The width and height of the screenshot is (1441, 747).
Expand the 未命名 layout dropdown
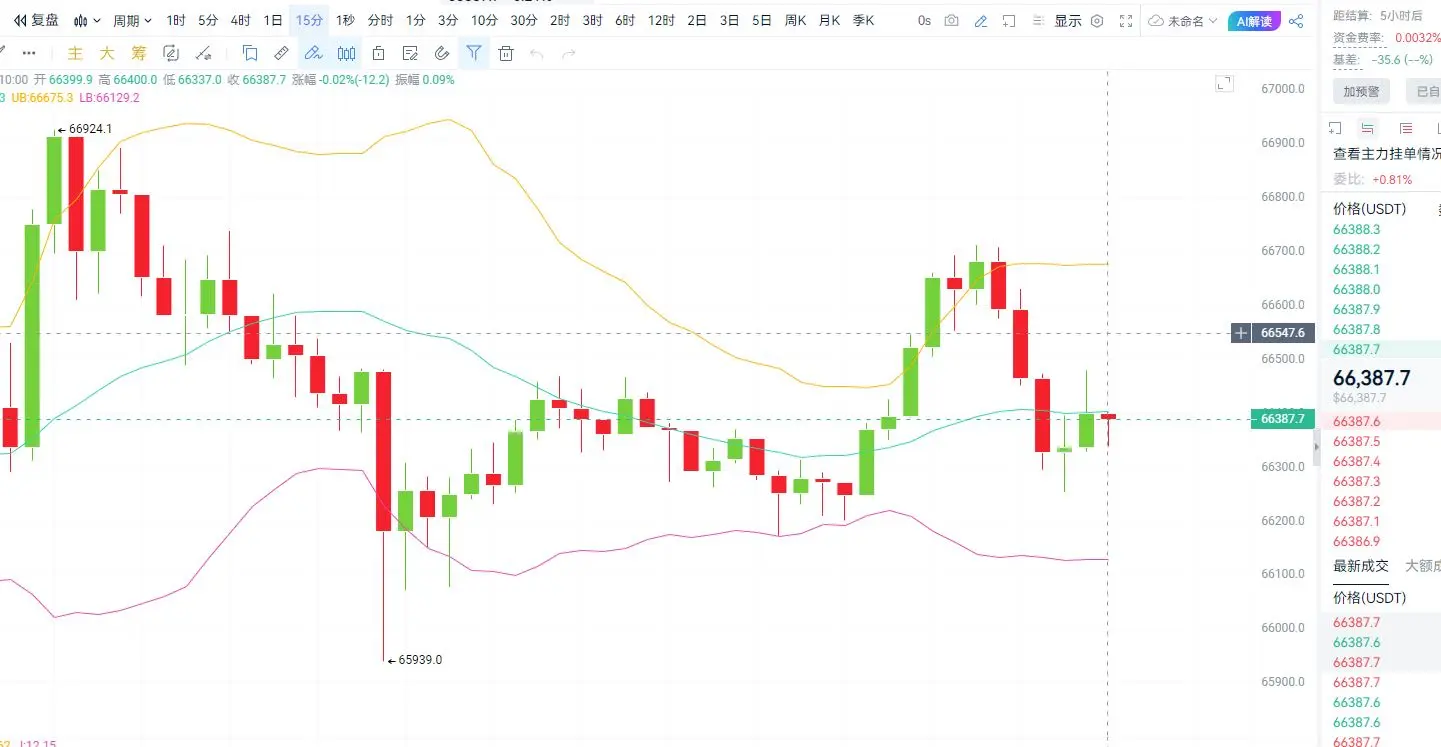point(1184,20)
